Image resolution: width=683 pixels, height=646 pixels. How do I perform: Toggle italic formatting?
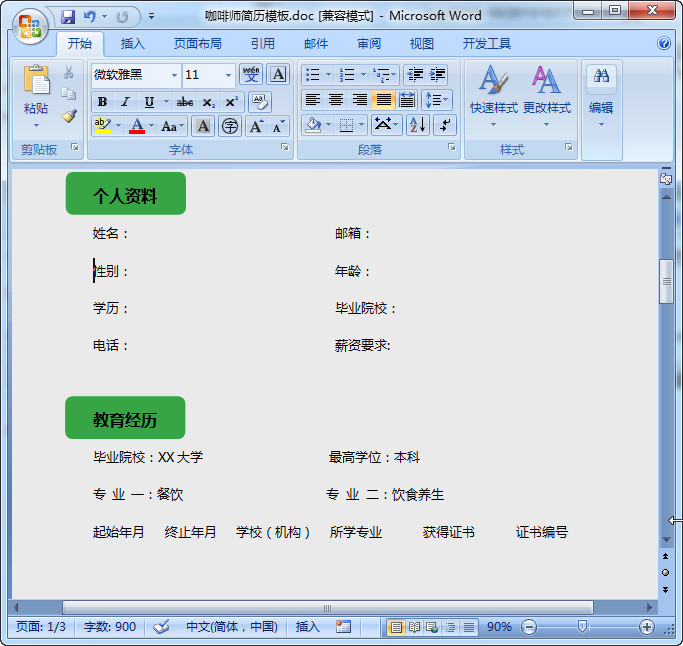click(x=125, y=102)
